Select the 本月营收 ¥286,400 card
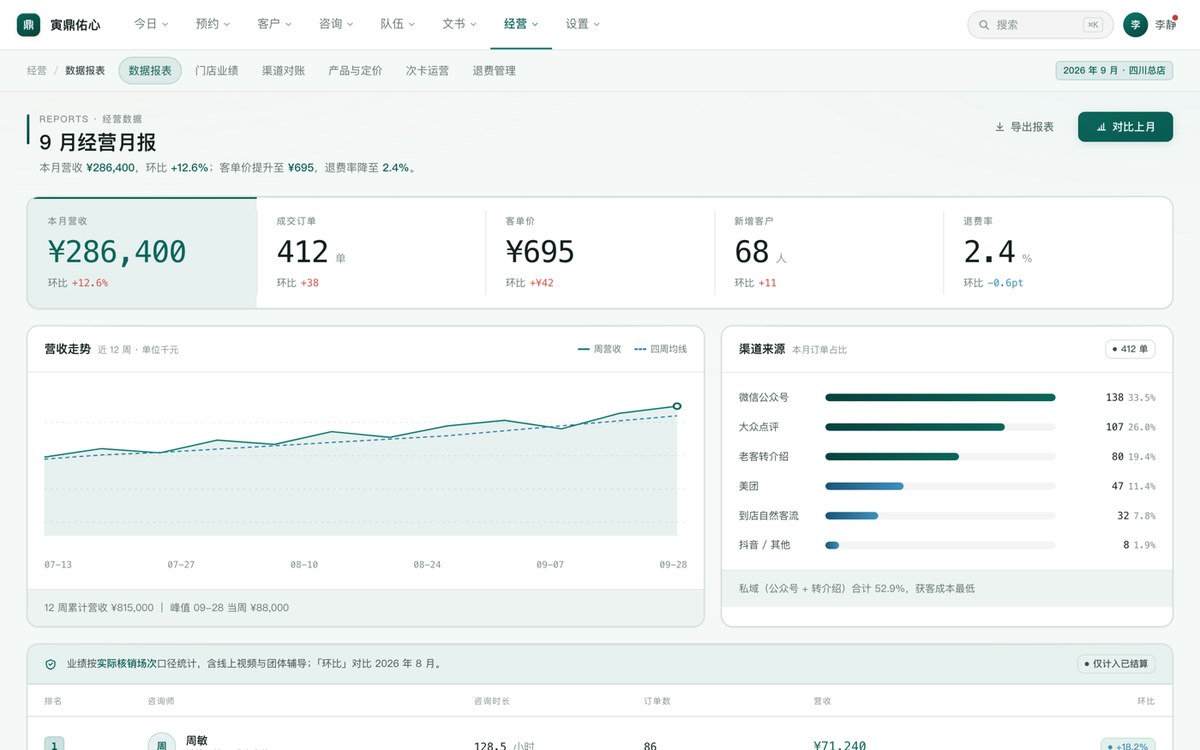 click(x=142, y=253)
